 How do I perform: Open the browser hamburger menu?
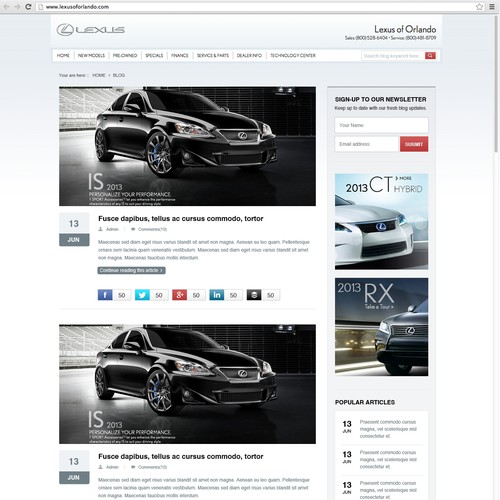[492, 7]
